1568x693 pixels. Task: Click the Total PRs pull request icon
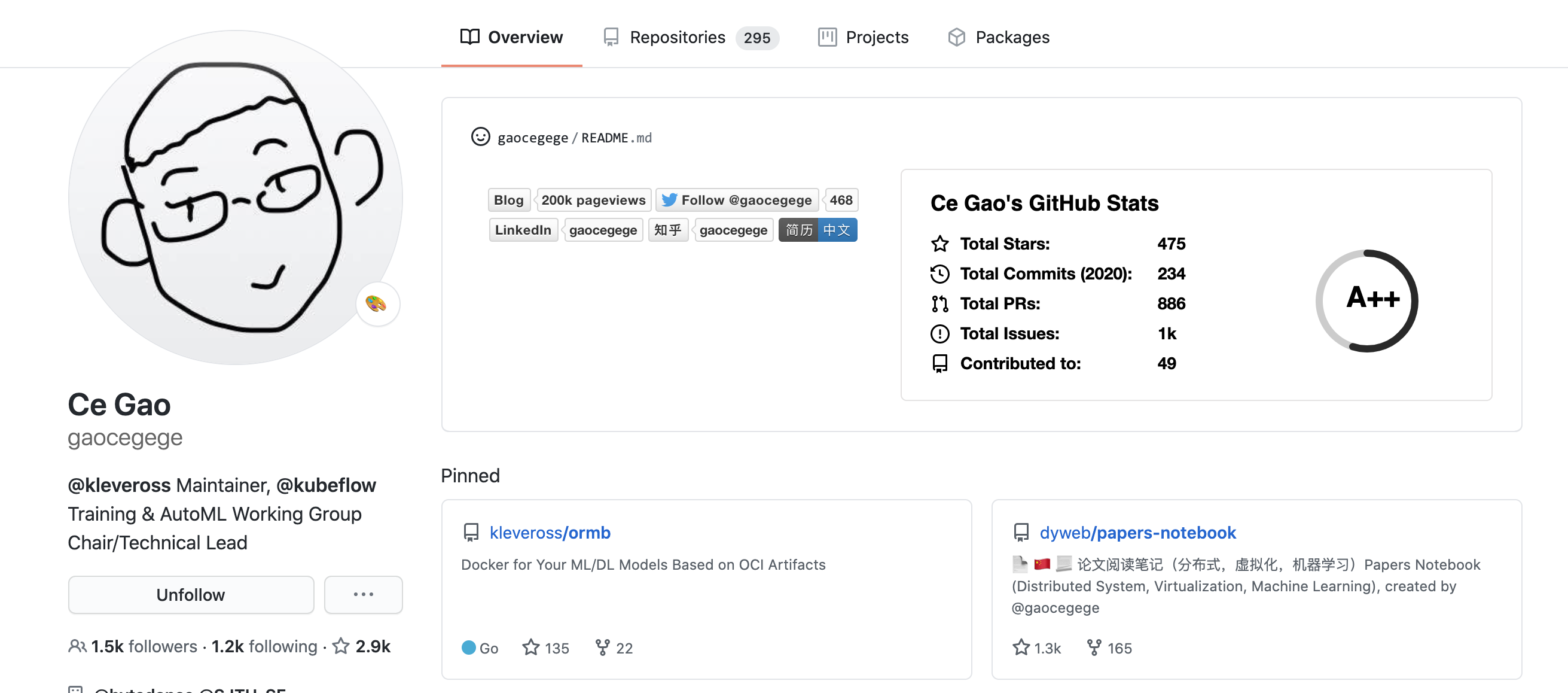pos(940,303)
